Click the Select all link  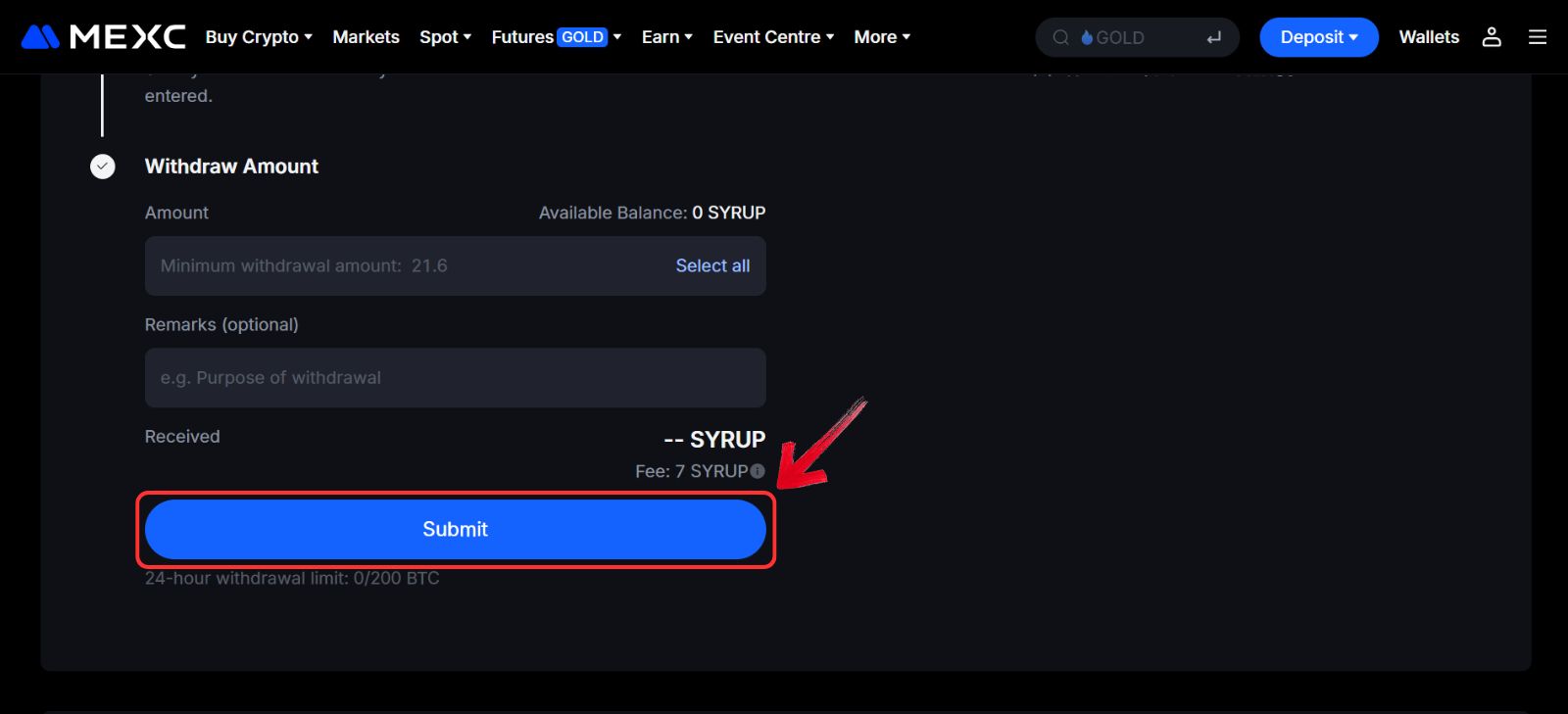coord(712,266)
